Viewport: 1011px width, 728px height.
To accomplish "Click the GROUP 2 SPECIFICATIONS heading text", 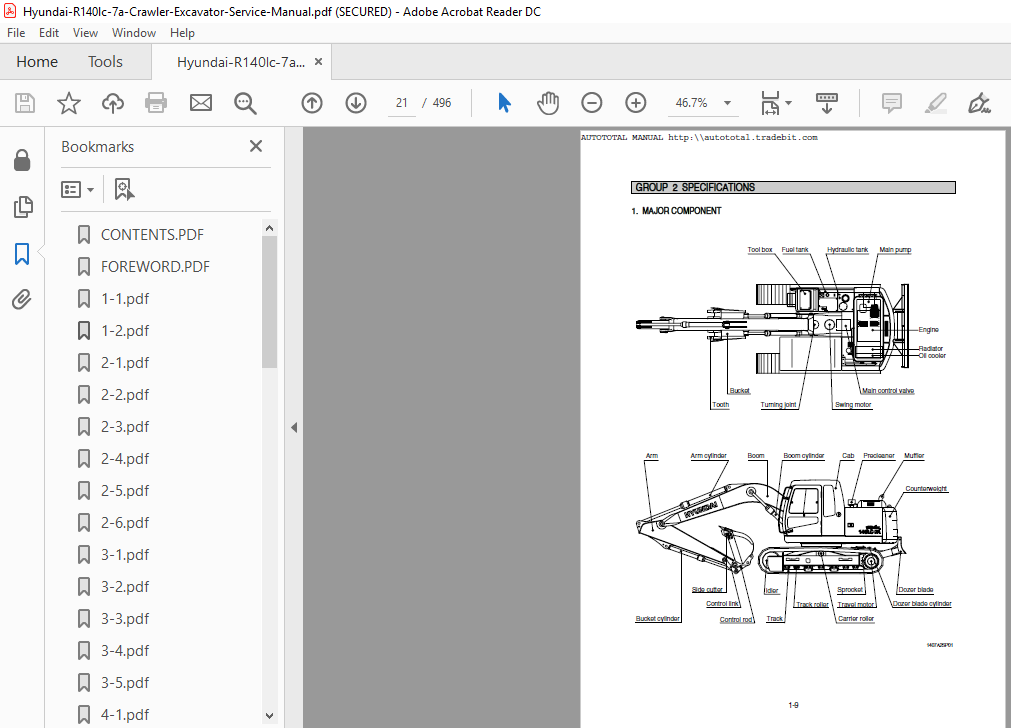I will click(695, 188).
